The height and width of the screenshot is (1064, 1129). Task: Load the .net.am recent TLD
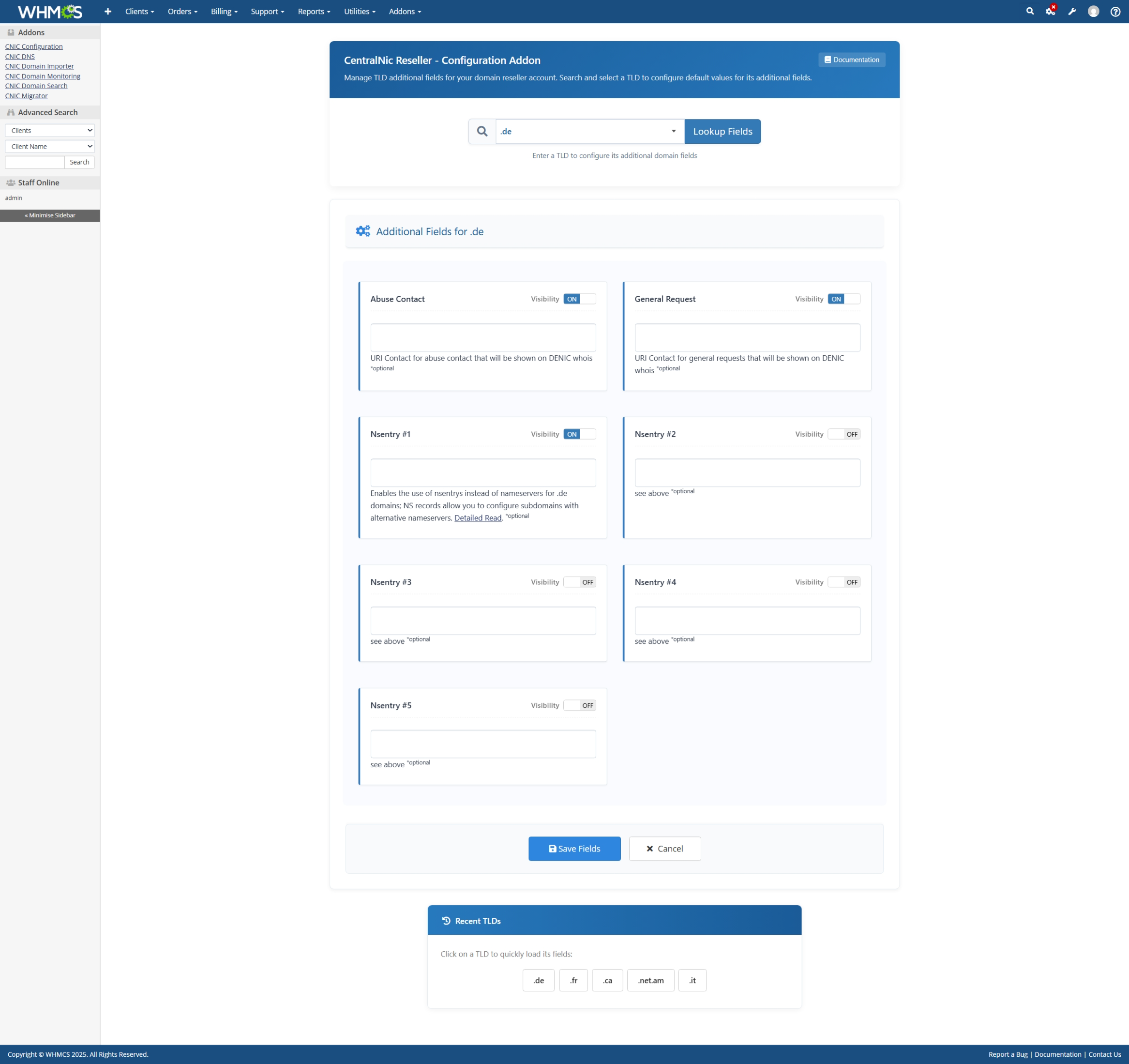651,980
